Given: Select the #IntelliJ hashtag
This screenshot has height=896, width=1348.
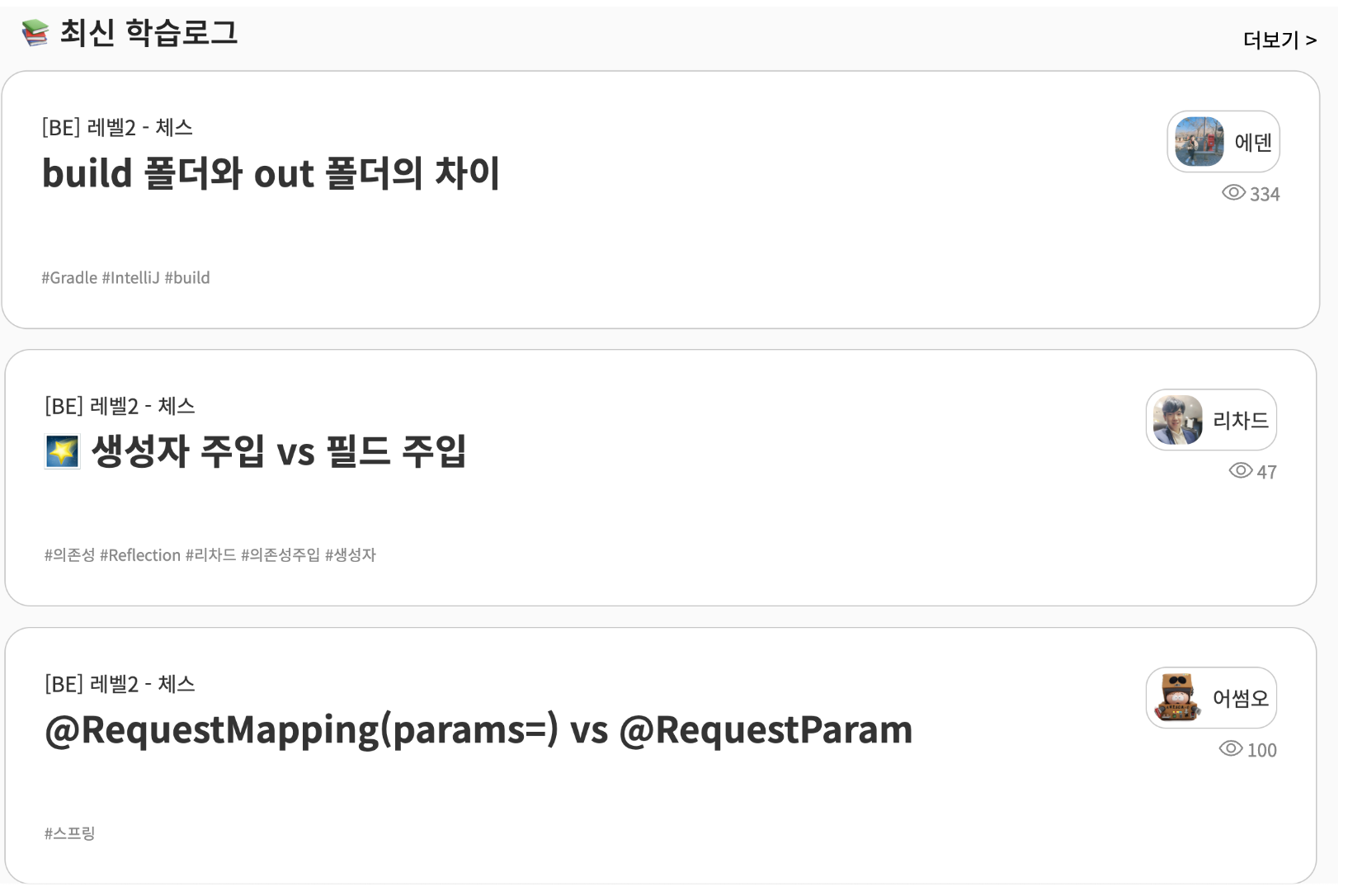Looking at the screenshot, I should [132, 277].
